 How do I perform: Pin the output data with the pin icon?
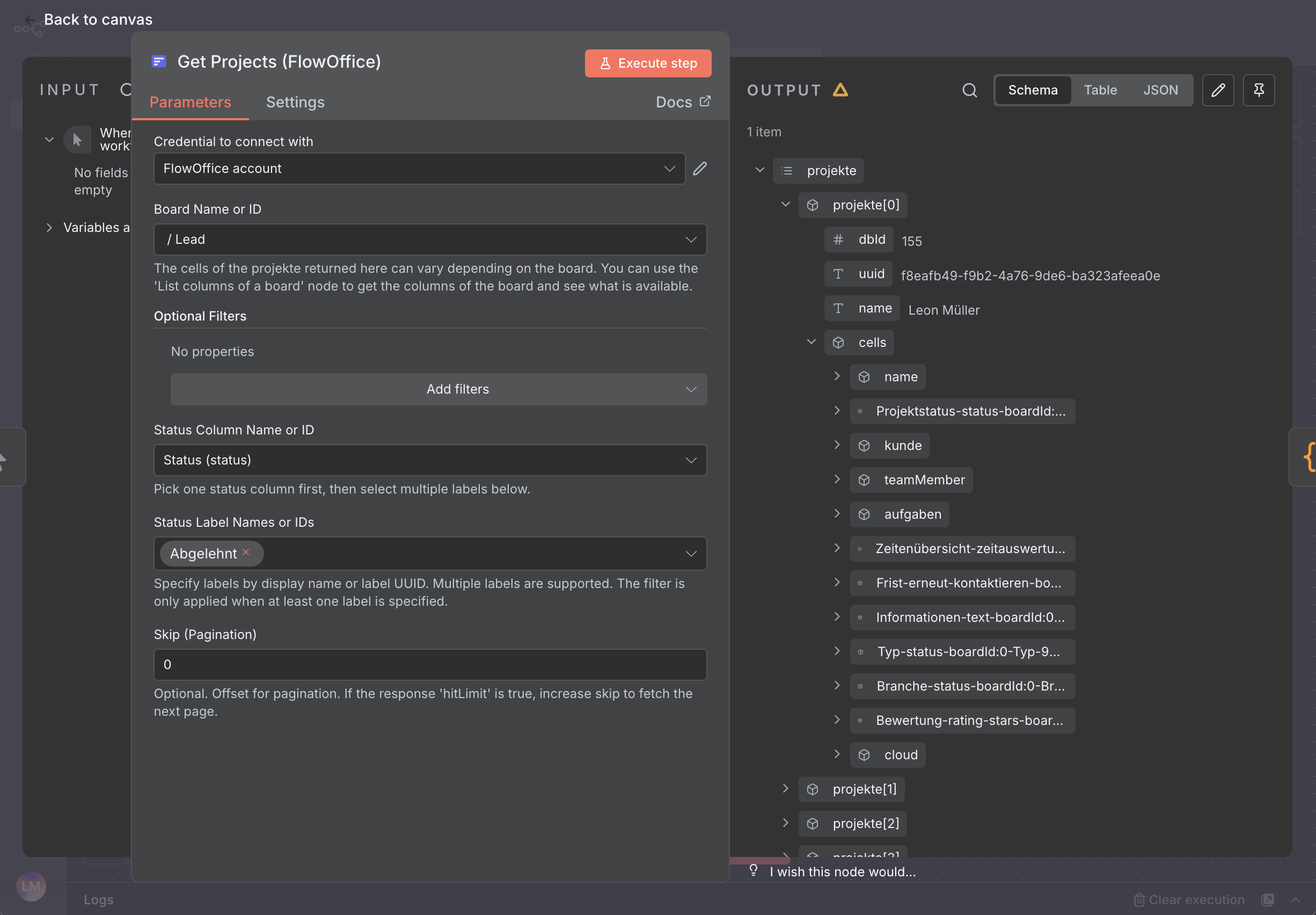pos(1259,90)
